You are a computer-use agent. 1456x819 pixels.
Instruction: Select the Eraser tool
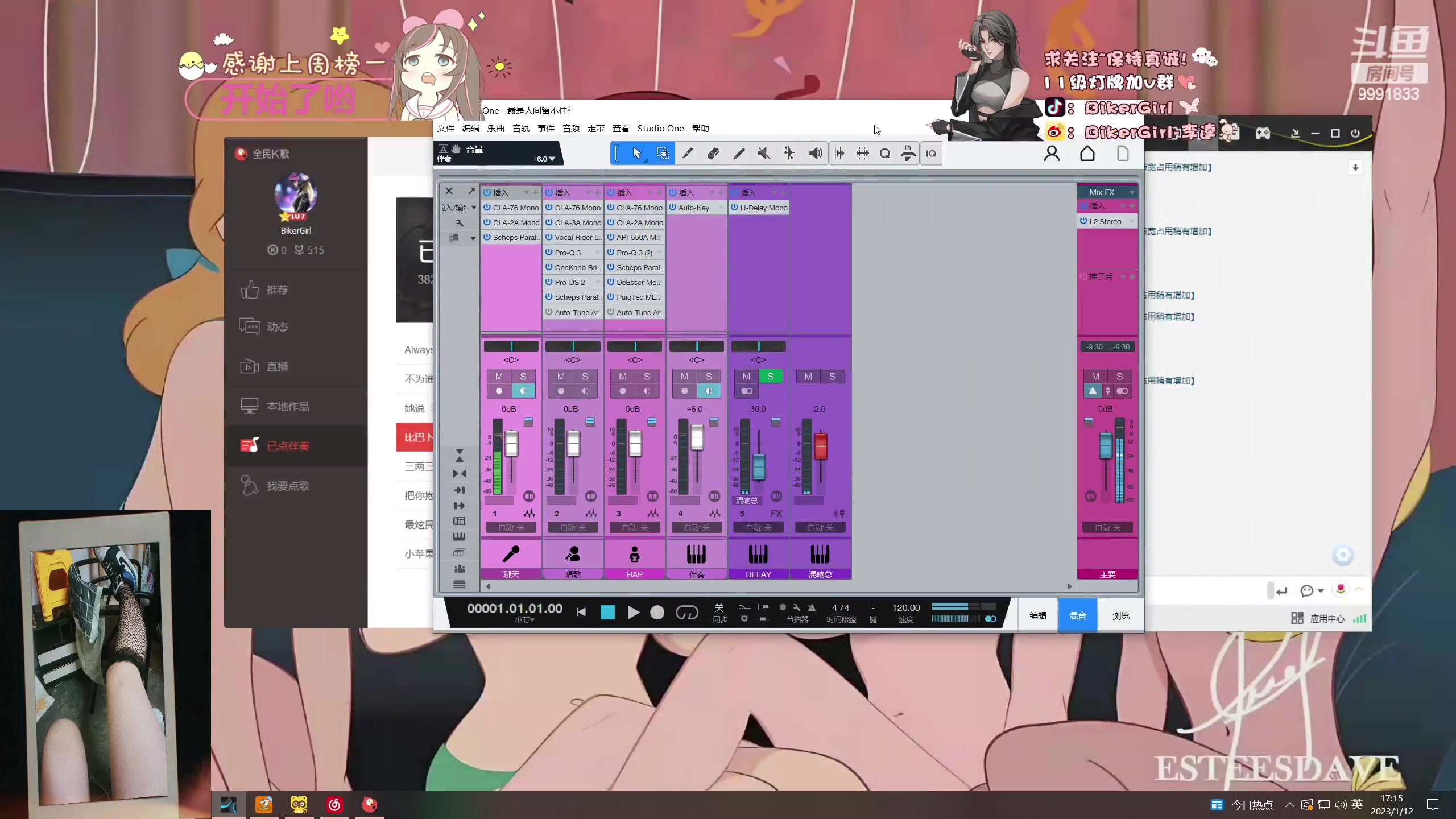[713, 153]
